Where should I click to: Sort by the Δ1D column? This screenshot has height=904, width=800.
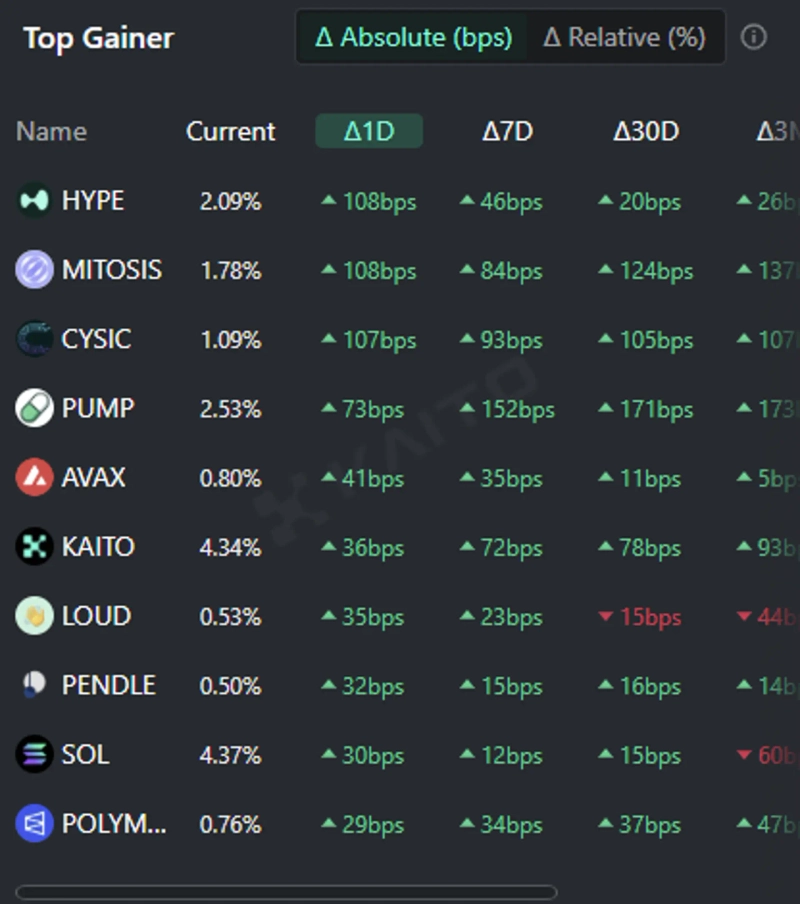tap(369, 131)
